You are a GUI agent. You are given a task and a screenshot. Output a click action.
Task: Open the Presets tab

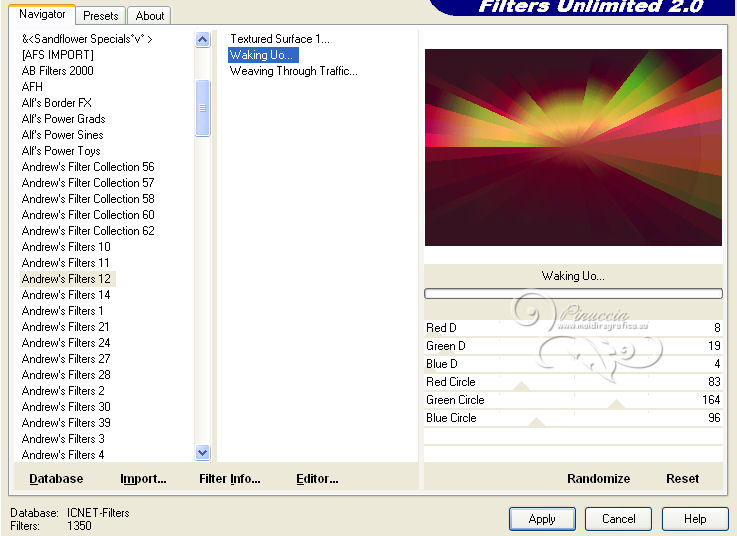point(101,16)
